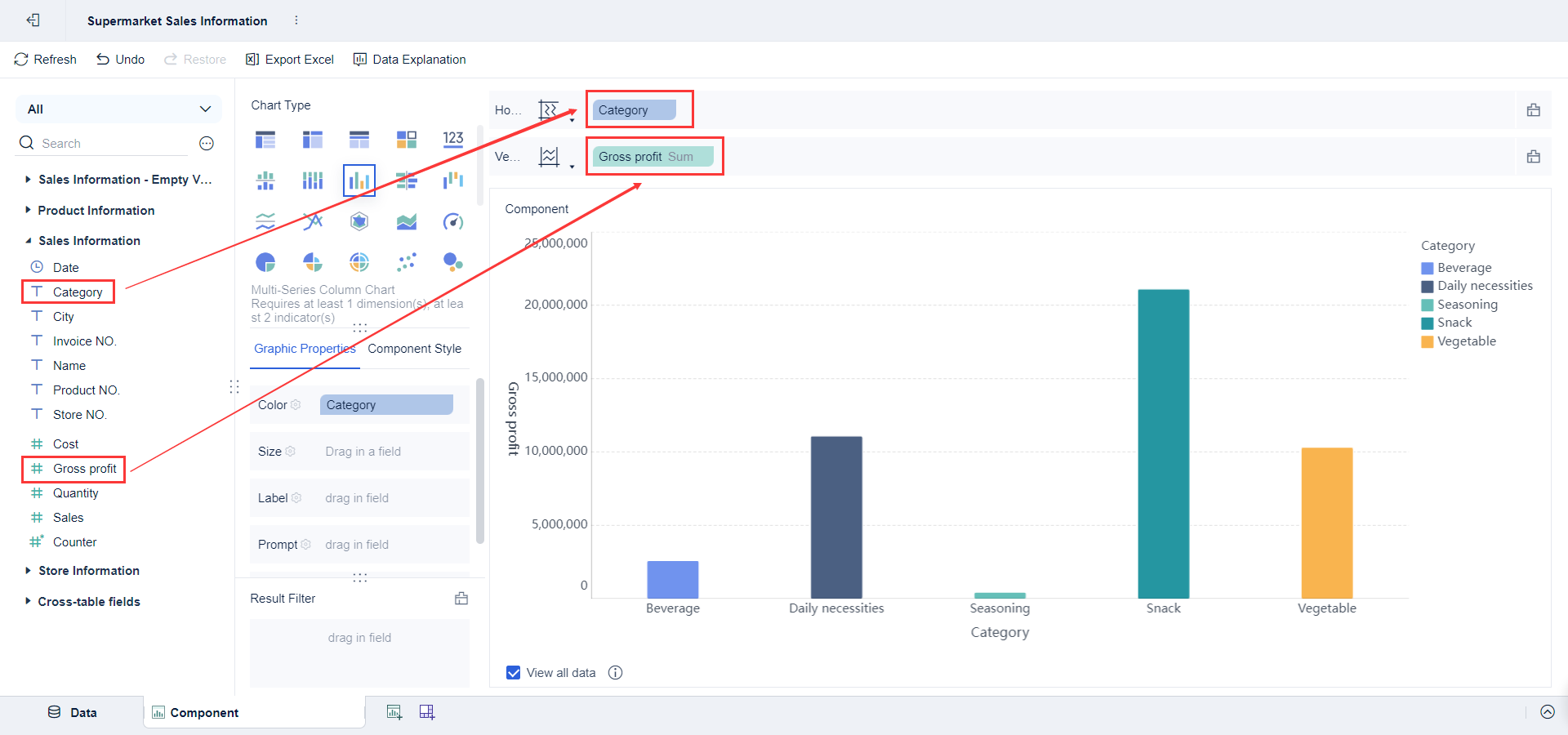
Task: Click the Result Filter toolbox icon
Action: click(461, 599)
